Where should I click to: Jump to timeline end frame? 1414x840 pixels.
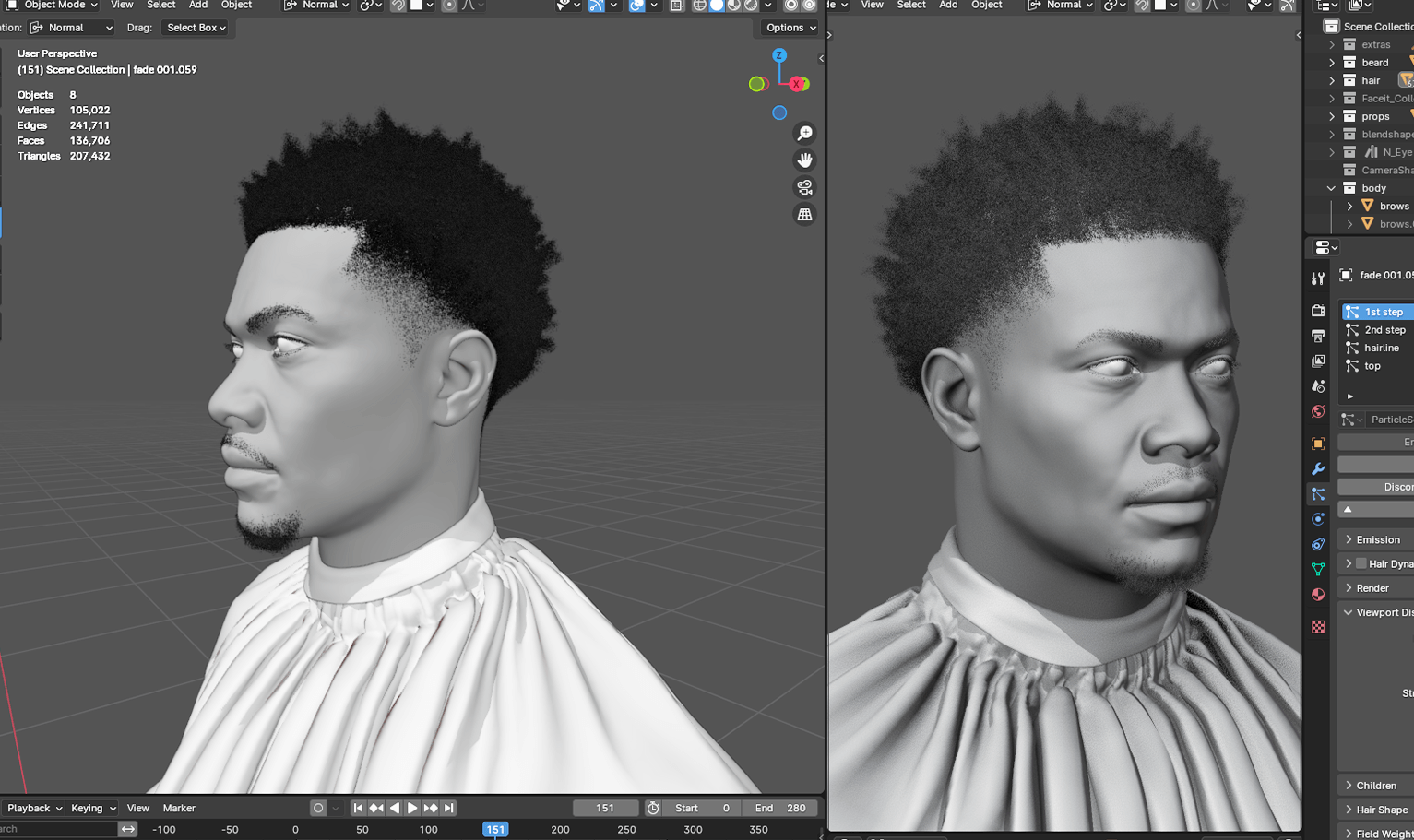coord(448,808)
